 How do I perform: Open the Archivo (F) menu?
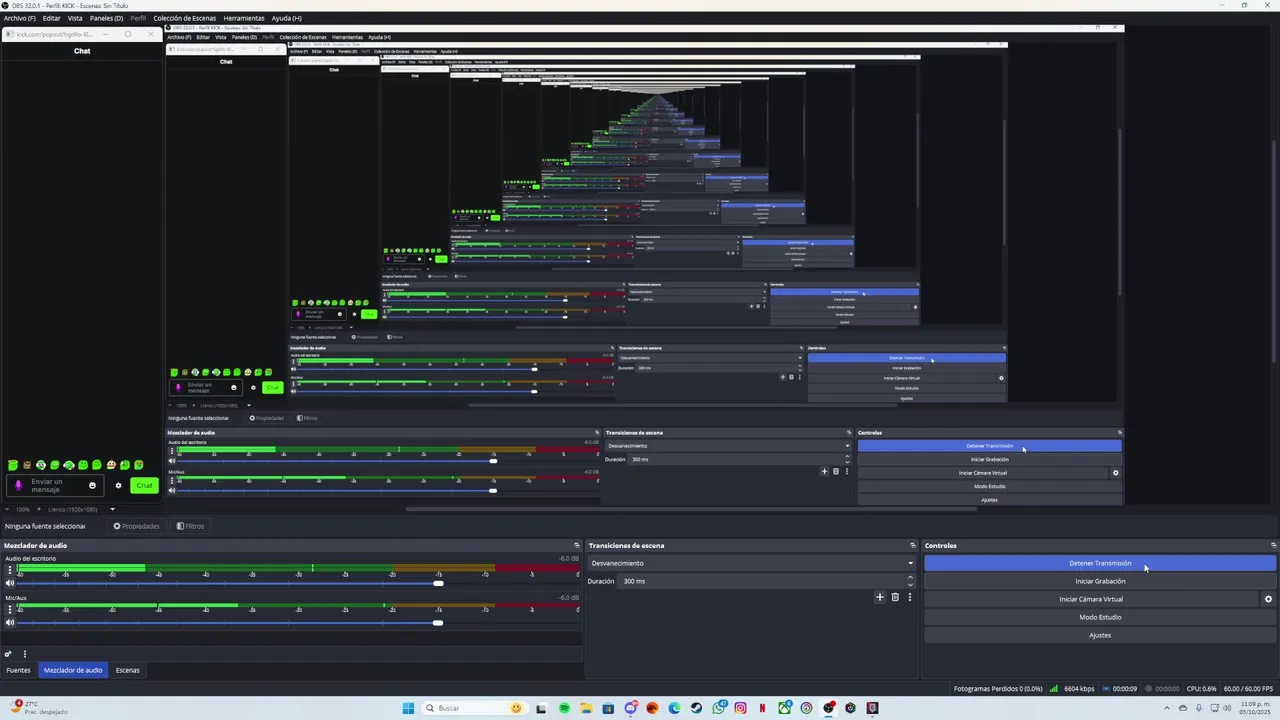pos(19,18)
